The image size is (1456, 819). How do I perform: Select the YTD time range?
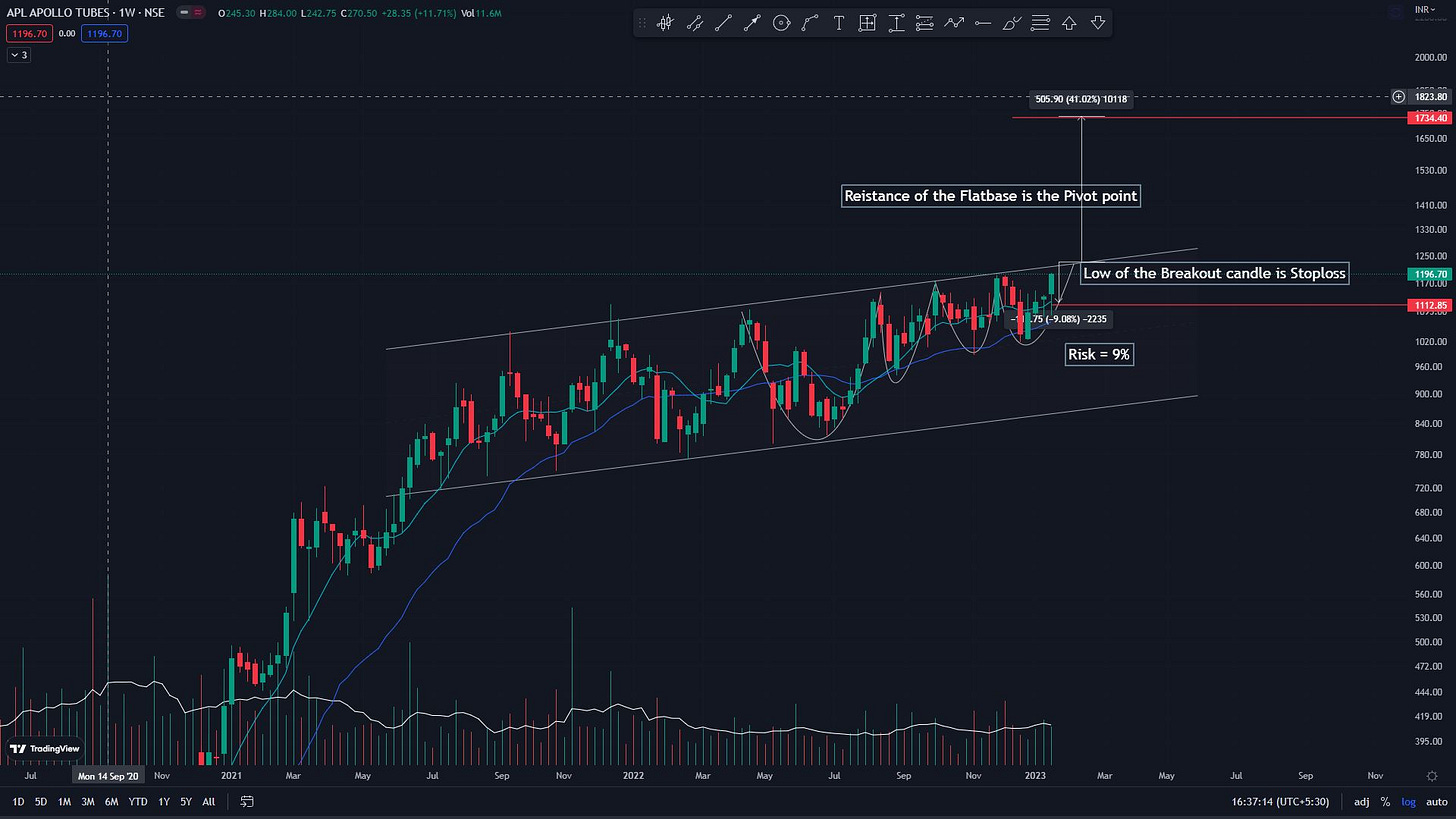pyautogui.click(x=138, y=802)
